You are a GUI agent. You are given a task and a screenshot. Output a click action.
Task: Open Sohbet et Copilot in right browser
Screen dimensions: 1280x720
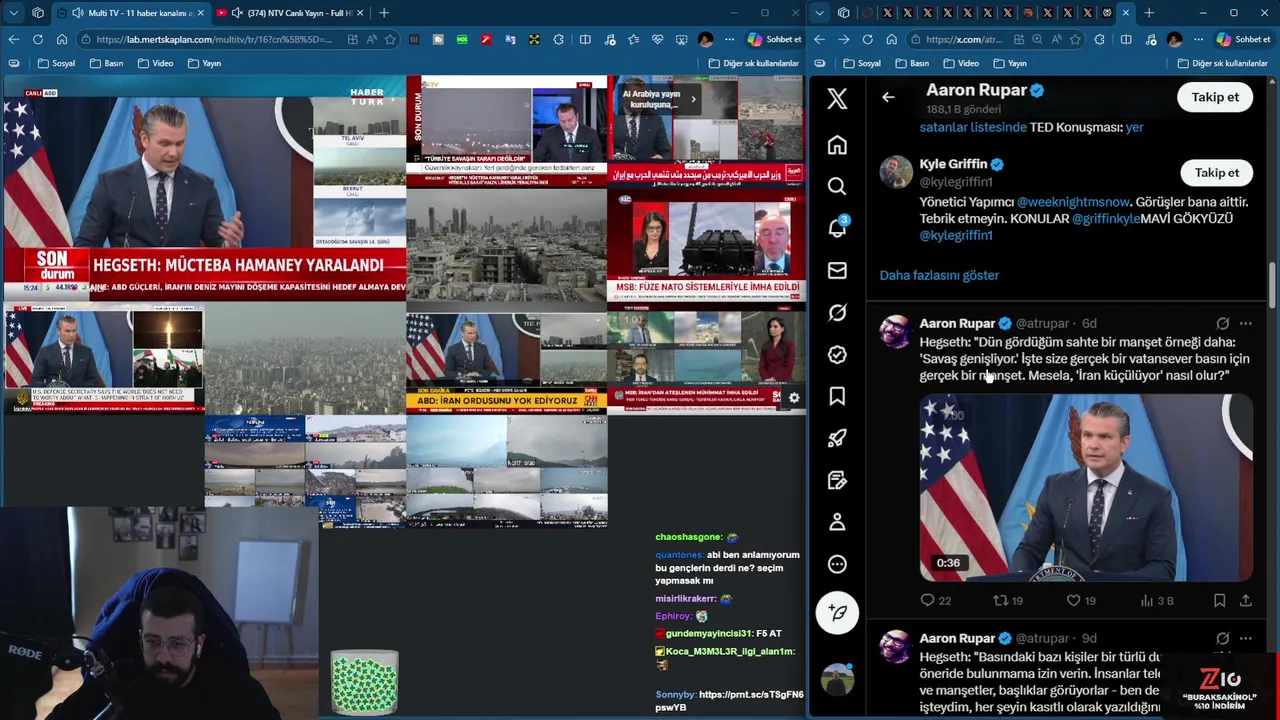pos(1242,39)
